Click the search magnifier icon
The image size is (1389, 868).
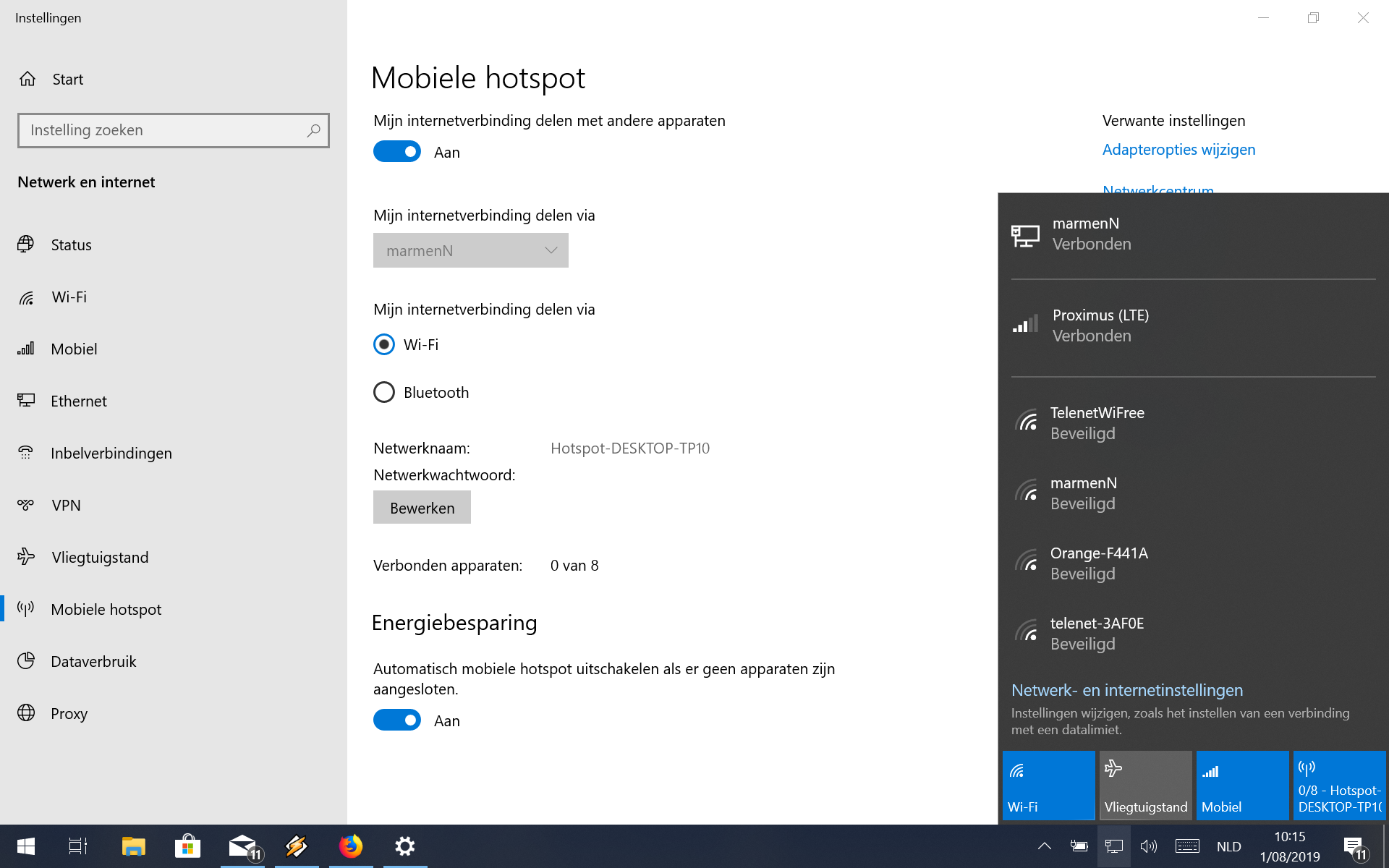click(313, 130)
